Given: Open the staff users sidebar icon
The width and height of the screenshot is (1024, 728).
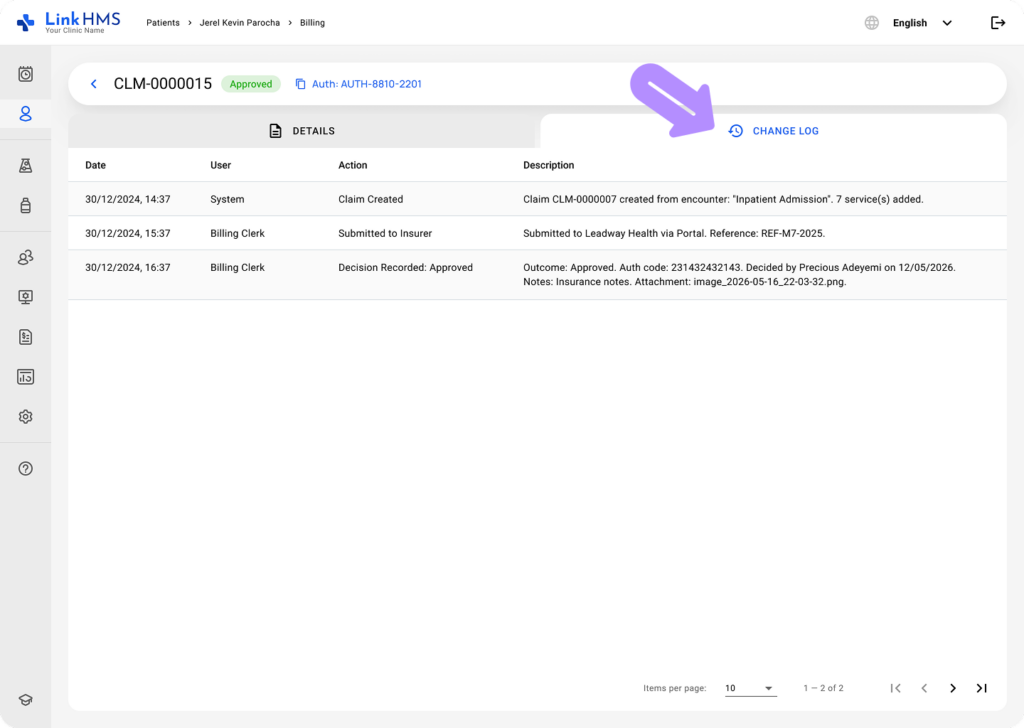Looking at the screenshot, I should point(25,257).
